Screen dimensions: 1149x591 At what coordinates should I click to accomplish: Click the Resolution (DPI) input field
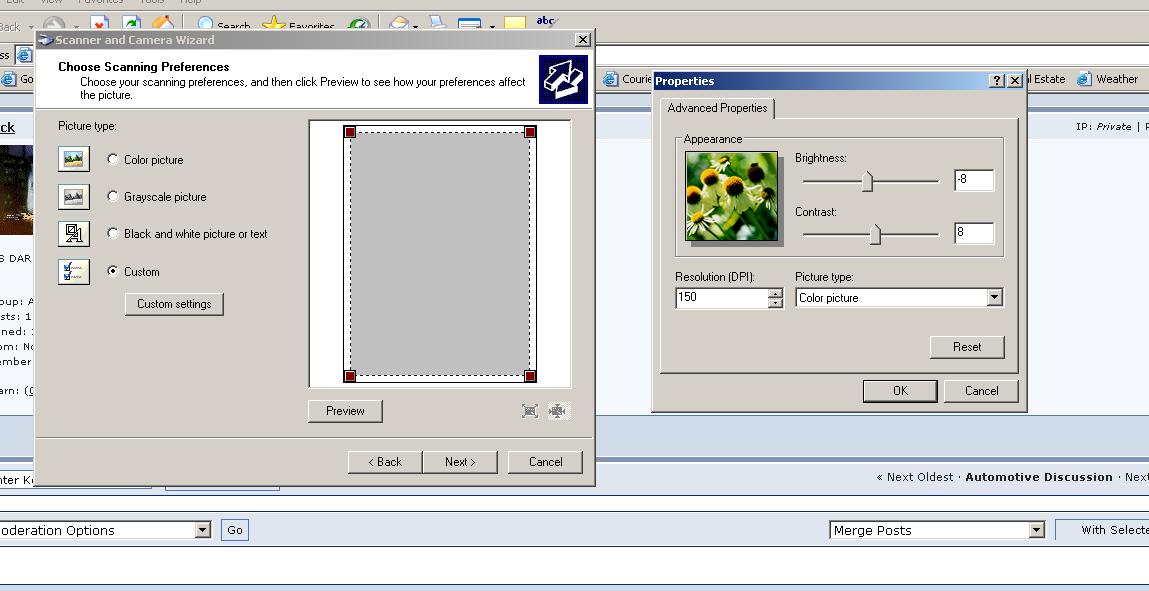721,298
